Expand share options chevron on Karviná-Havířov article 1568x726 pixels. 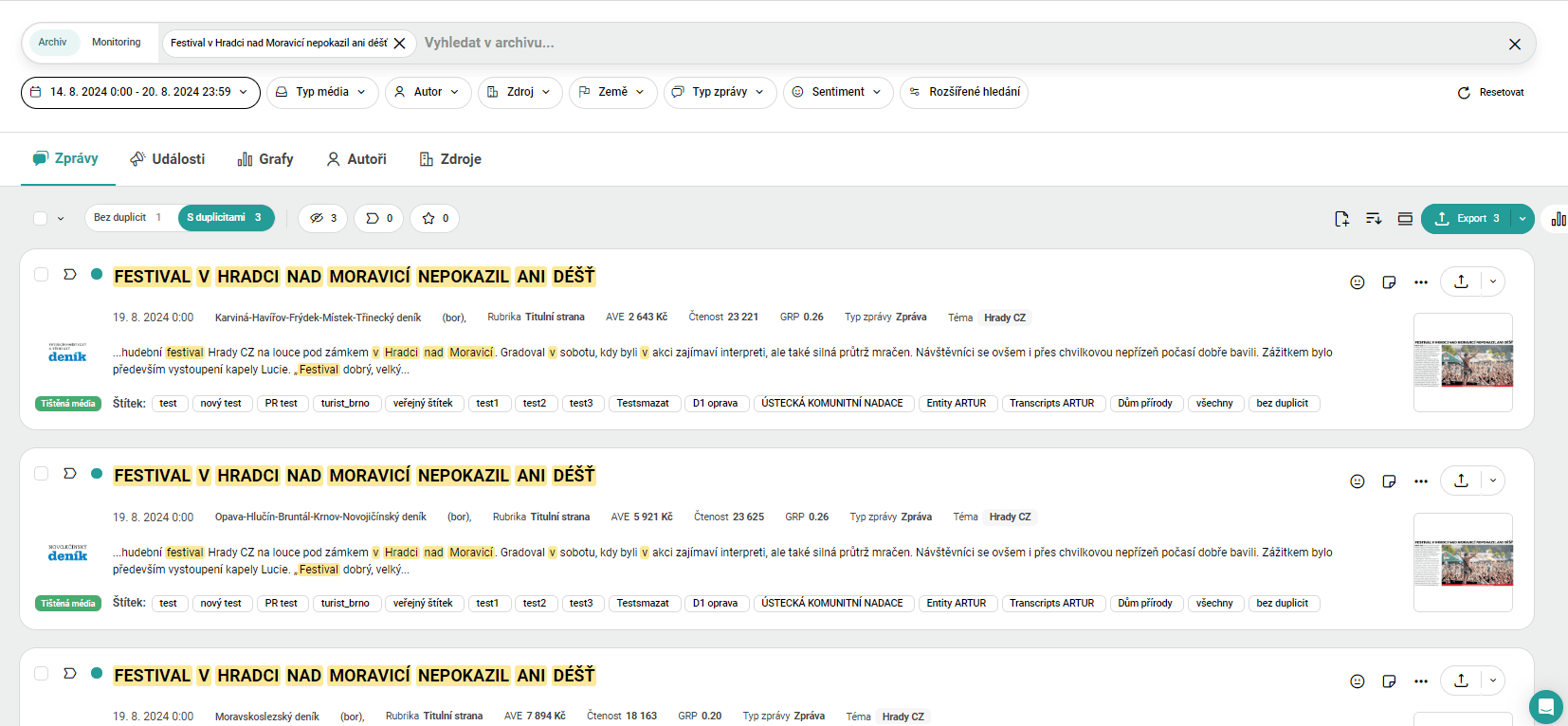click(x=1493, y=281)
